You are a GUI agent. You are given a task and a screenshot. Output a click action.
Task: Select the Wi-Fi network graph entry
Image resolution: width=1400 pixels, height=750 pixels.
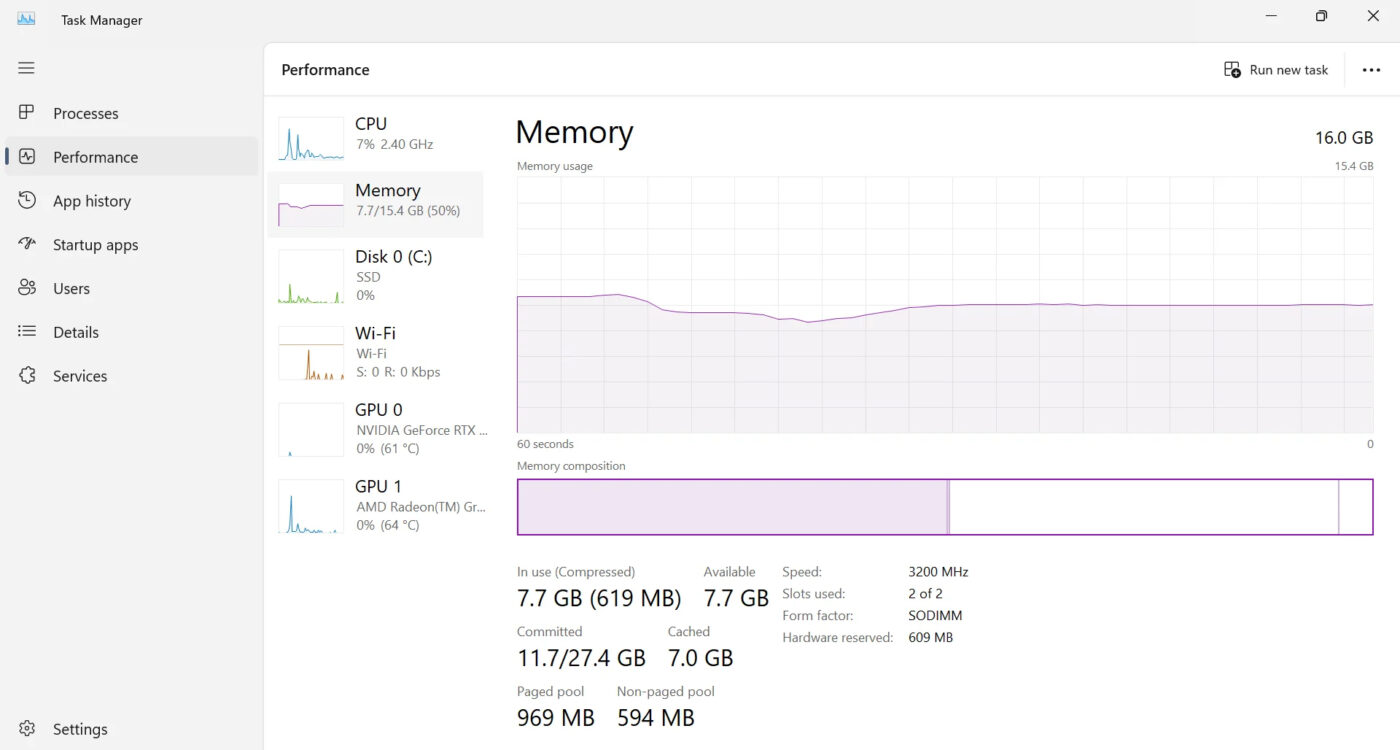pos(375,352)
